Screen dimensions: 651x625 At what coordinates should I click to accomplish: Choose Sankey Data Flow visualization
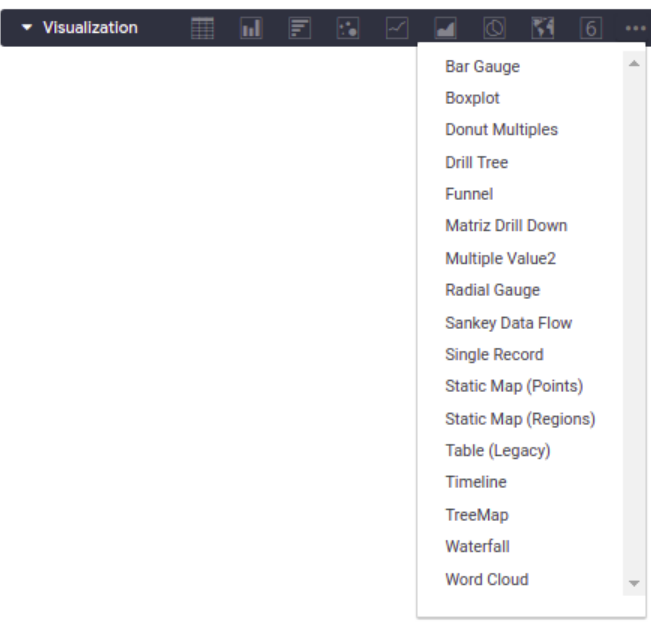click(x=508, y=323)
